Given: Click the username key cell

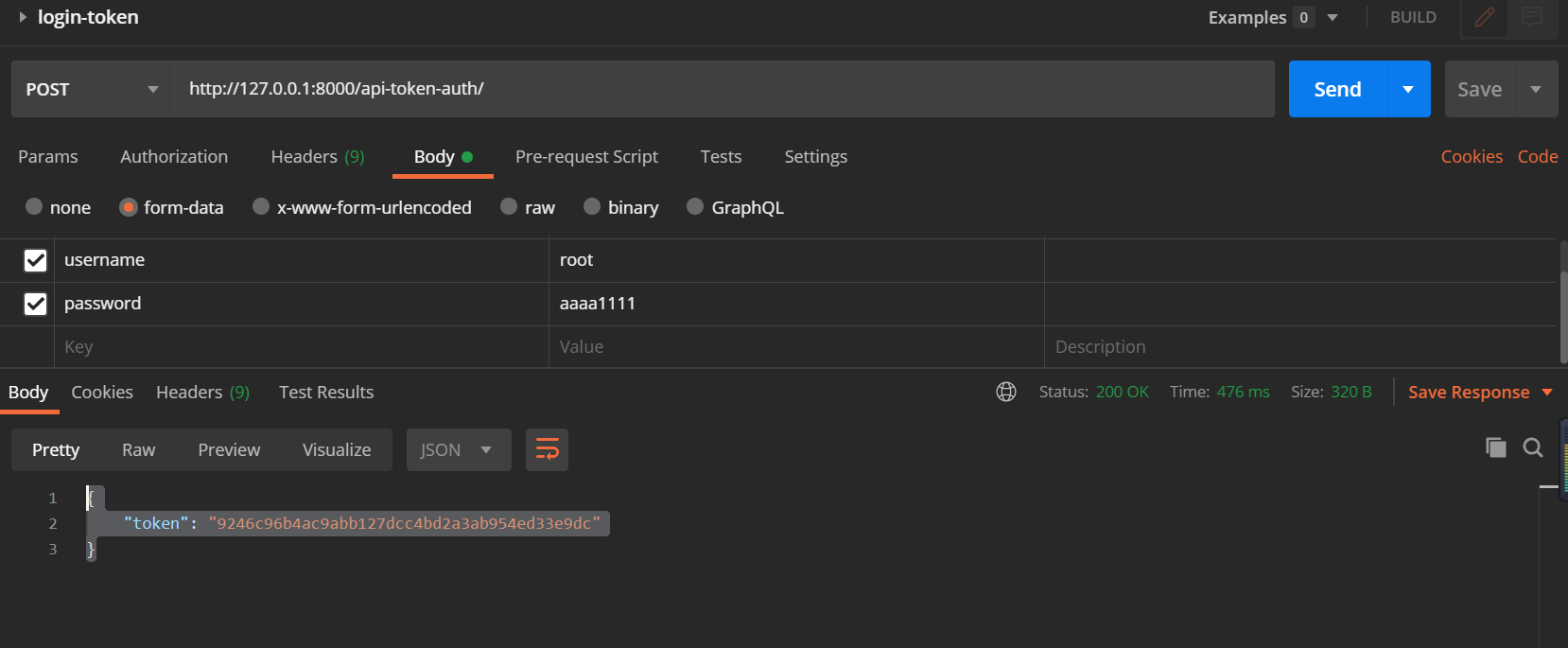Looking at the screenshot, I should [x=301, y=260].
